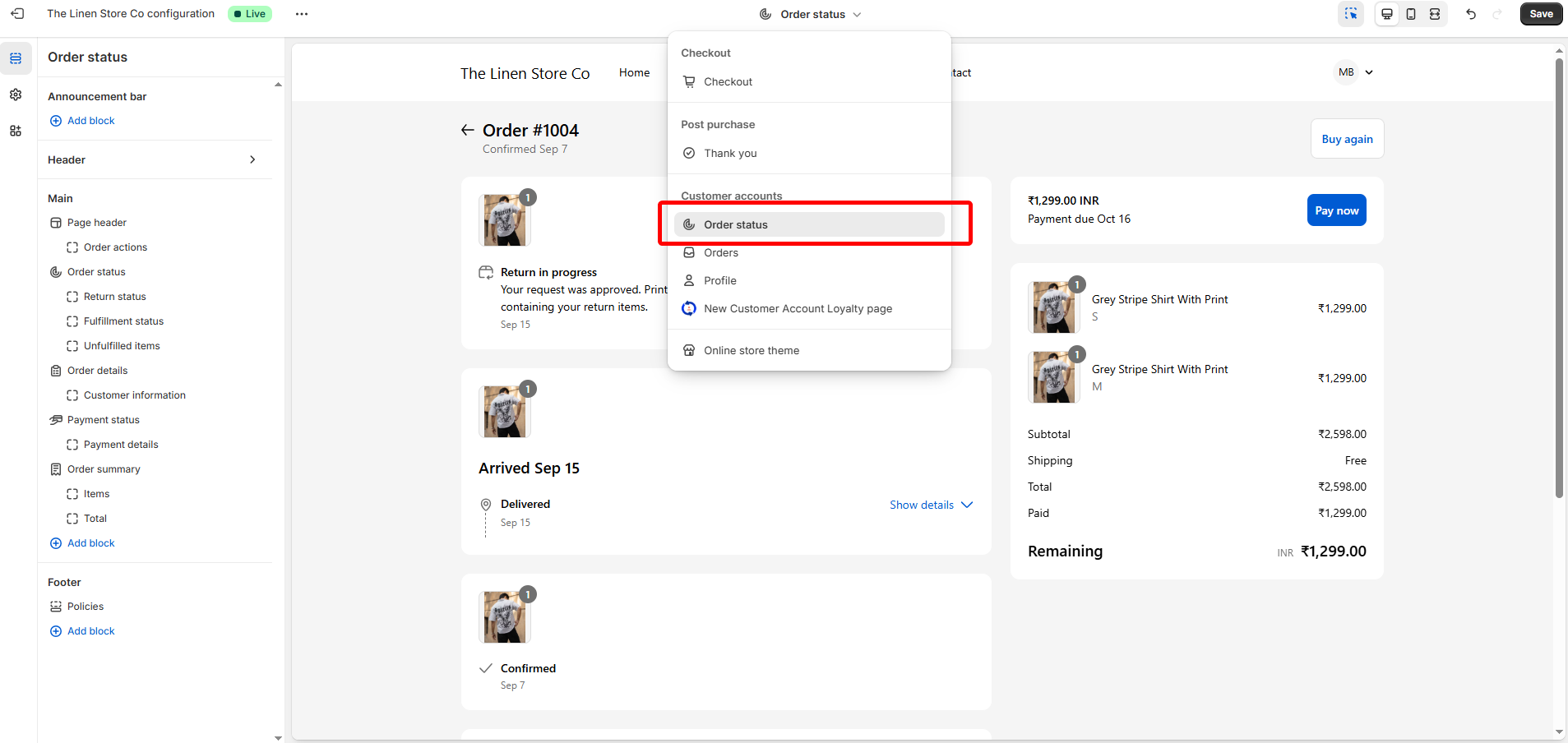Open the Apps icon in sidebar

point(16,131)
